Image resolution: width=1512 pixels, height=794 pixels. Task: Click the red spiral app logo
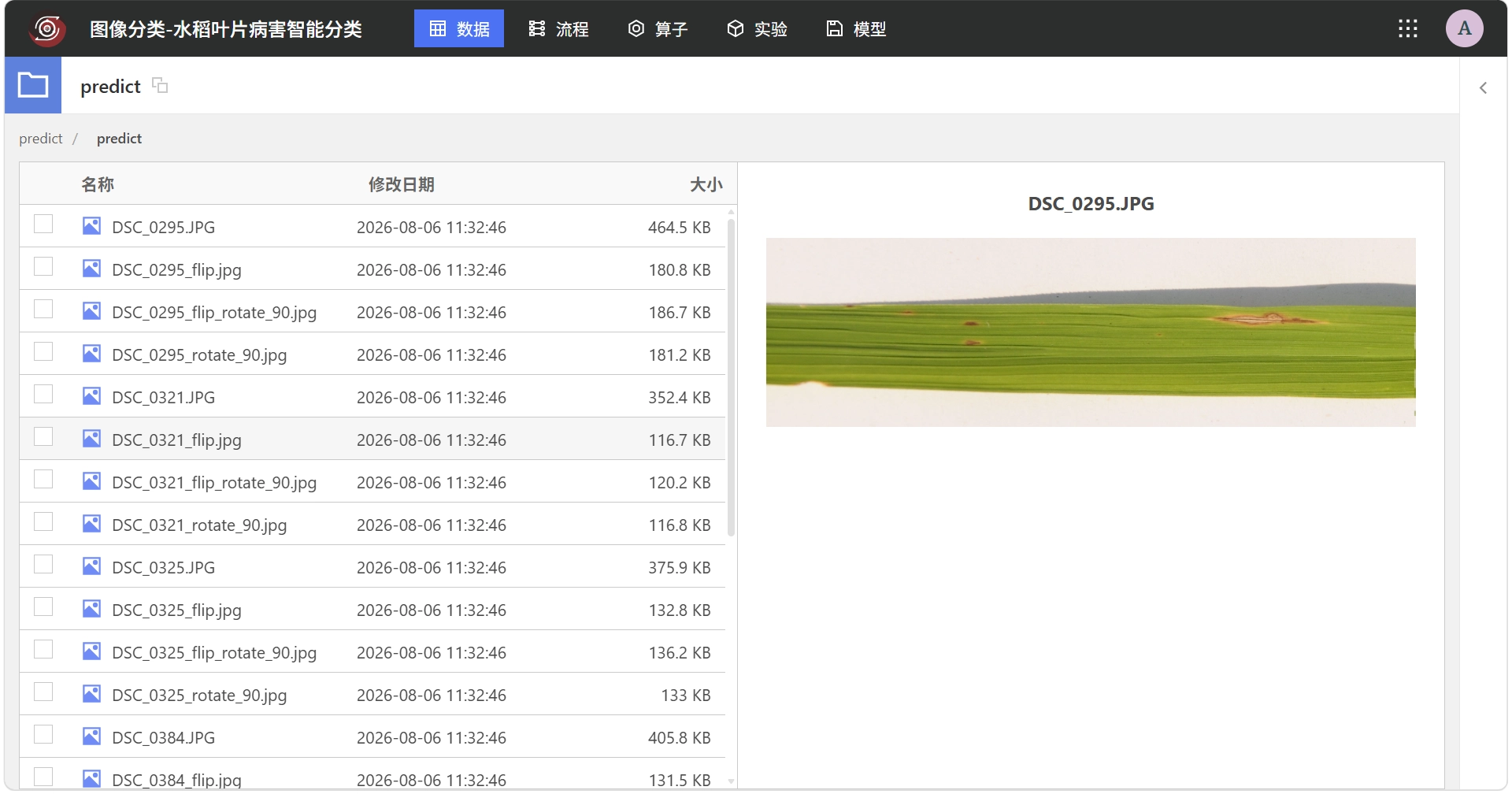pos(47,29)
